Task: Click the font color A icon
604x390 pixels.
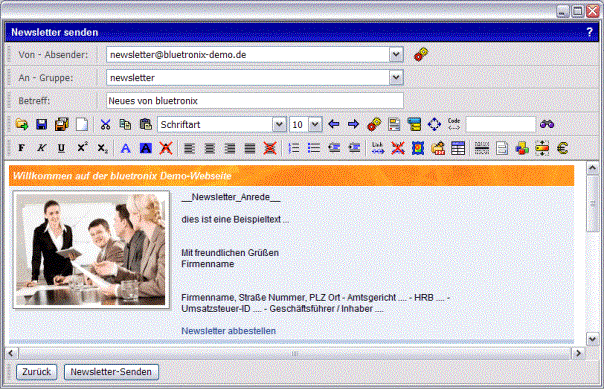Action: [126, 148]
